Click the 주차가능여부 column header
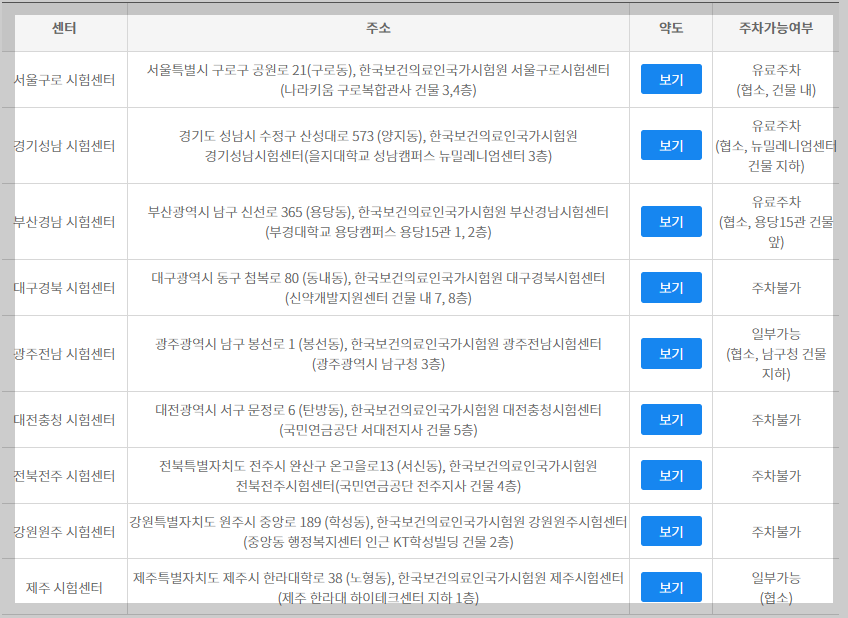Screen dimensions: 848x618 (x=776, y=28)
